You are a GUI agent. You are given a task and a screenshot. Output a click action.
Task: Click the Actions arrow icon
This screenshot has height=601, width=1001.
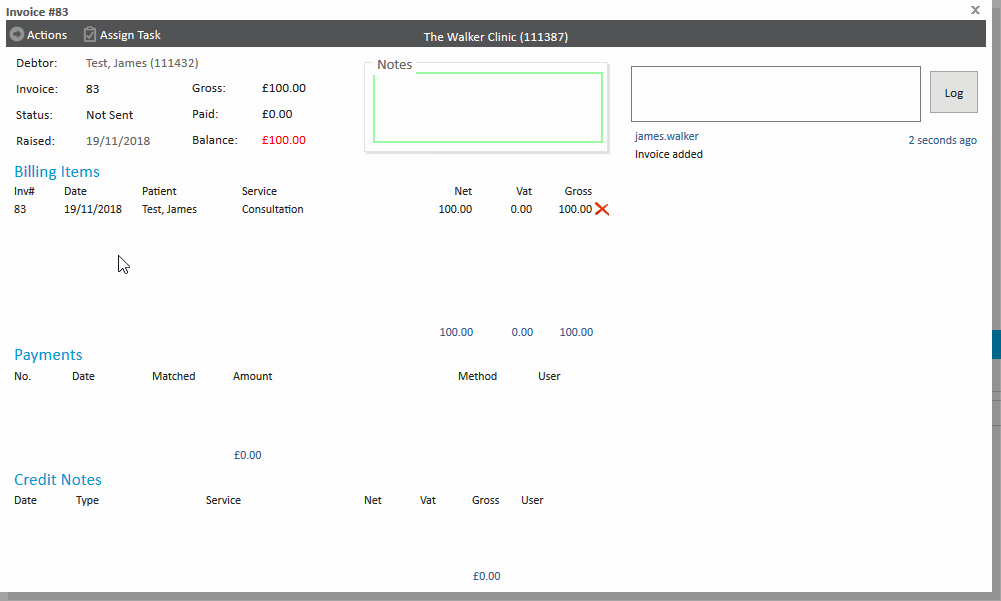coord(17,34)
